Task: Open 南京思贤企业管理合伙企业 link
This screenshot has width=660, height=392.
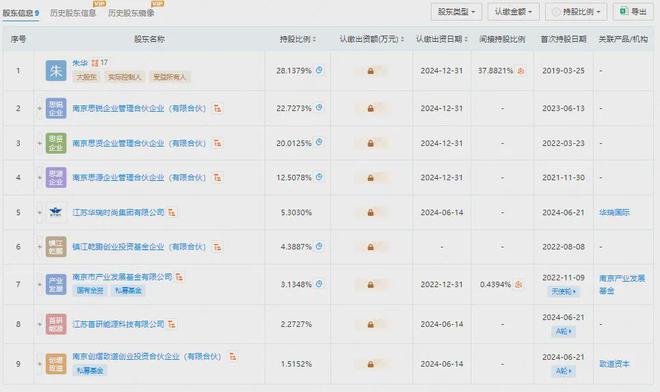Action: point(139,143)
